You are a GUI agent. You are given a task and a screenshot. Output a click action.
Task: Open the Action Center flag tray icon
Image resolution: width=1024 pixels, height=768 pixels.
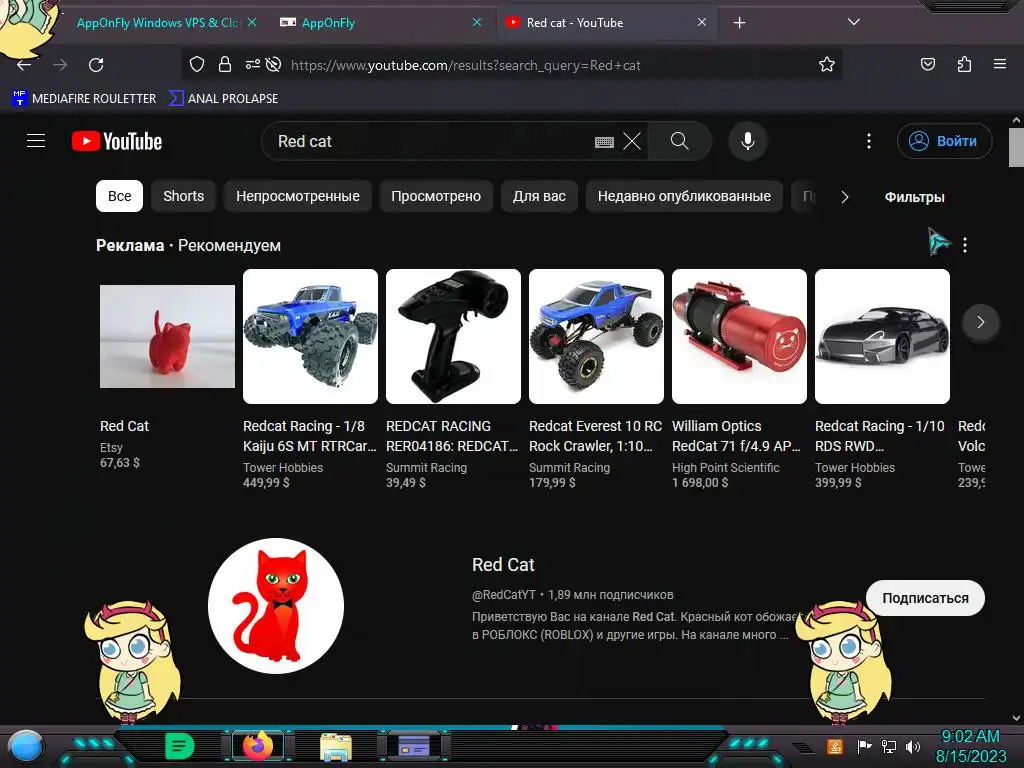[865, 746]
